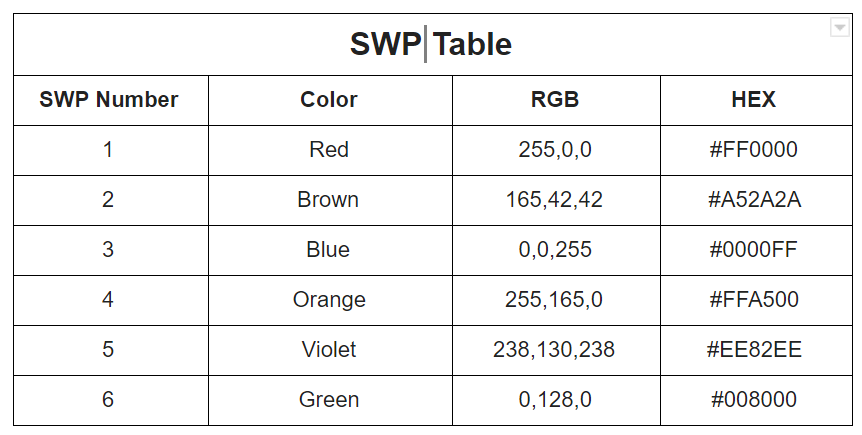Select the SWP Number header cell
Image resolution: width=862 pixels, height=435 pixels.
[x=111, y=101]
